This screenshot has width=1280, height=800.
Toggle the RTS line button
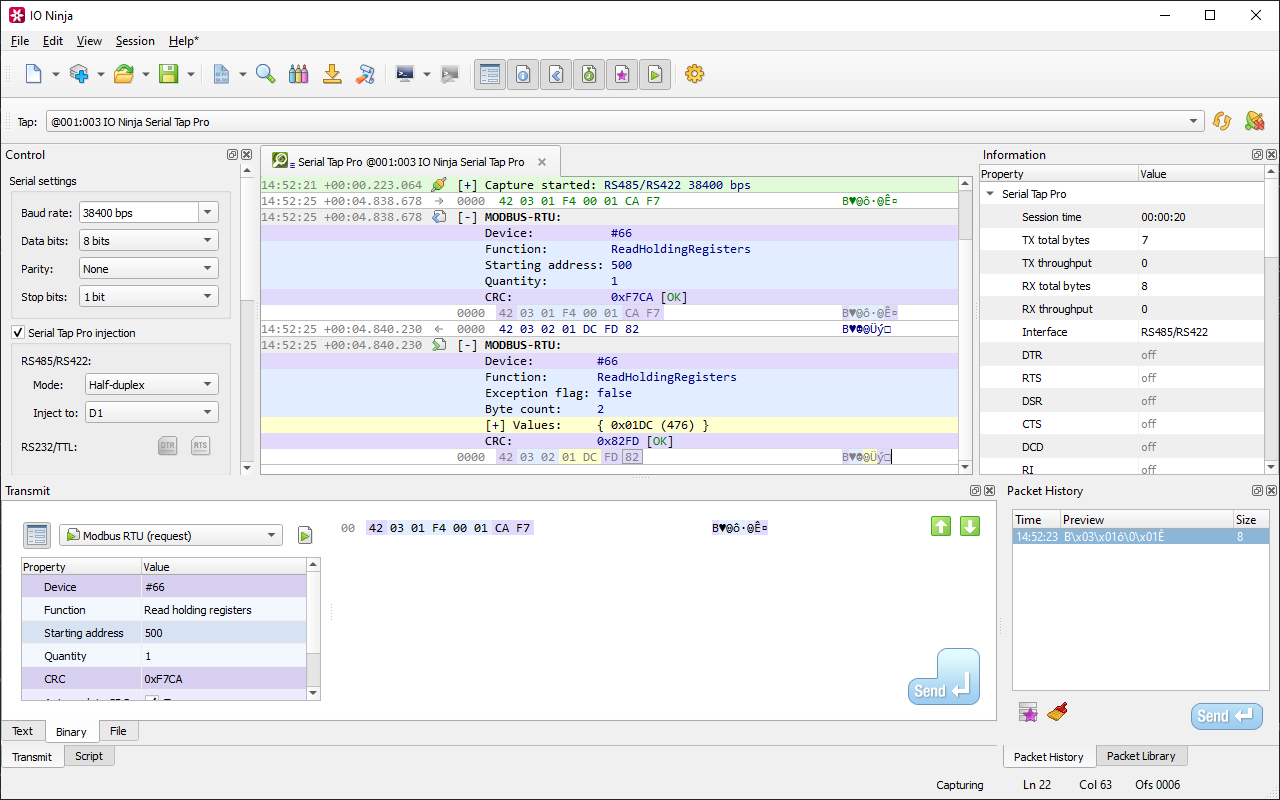click(200, 446)
